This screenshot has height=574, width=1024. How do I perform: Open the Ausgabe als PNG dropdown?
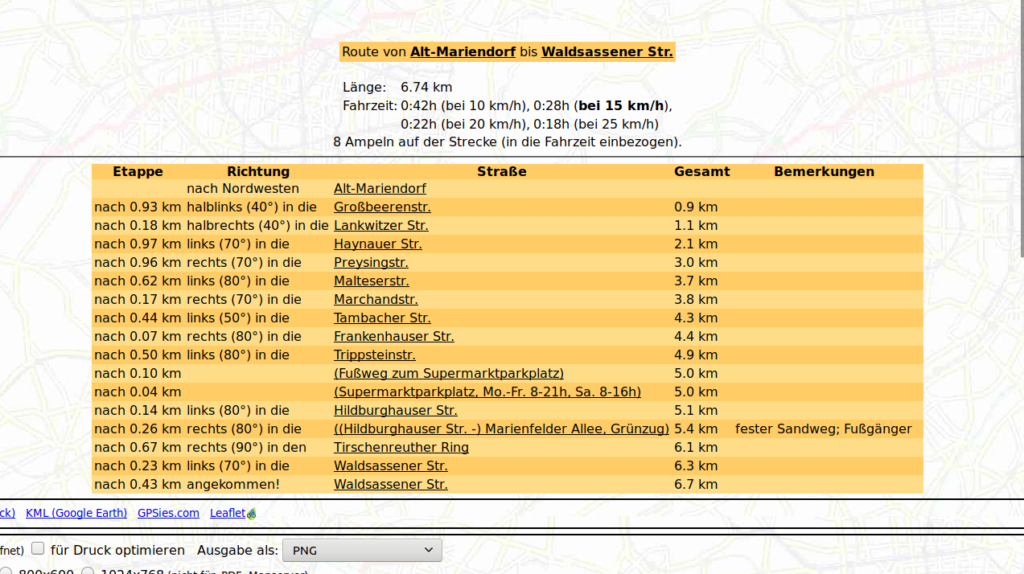coord(362,550)
